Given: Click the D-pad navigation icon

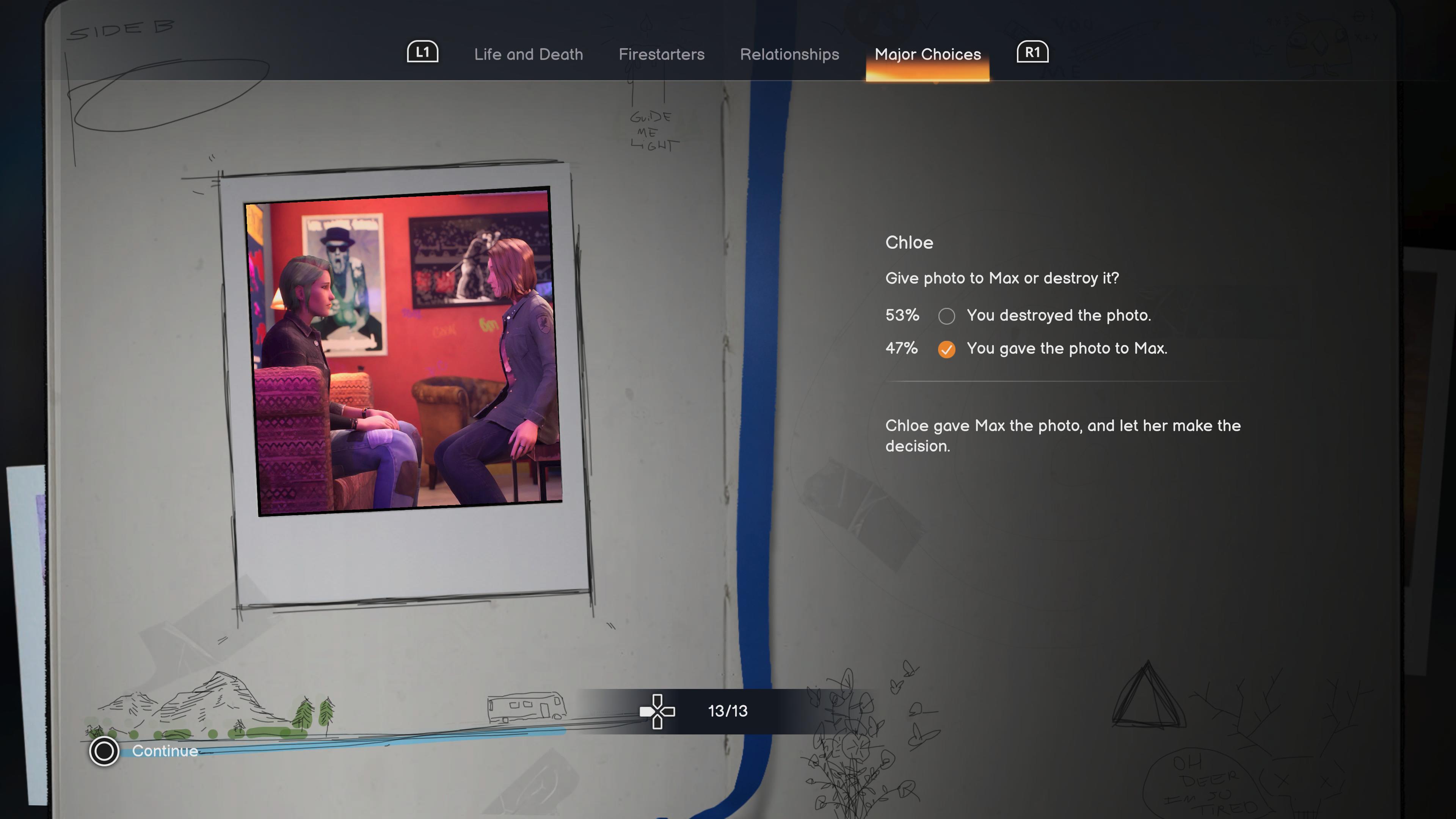Looking at the screenshot, I should pyautogui.click(x=657, y=711).
